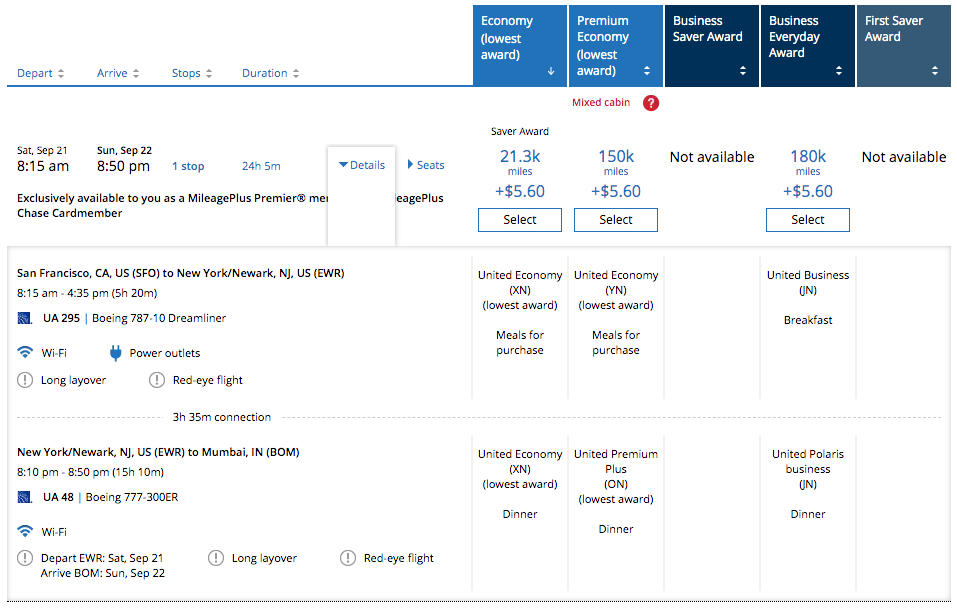The height and width of the screenshot is (608, 957).
Task: Click the Wi-Fi icon for UA 295
Action: [x=25, y=353]
